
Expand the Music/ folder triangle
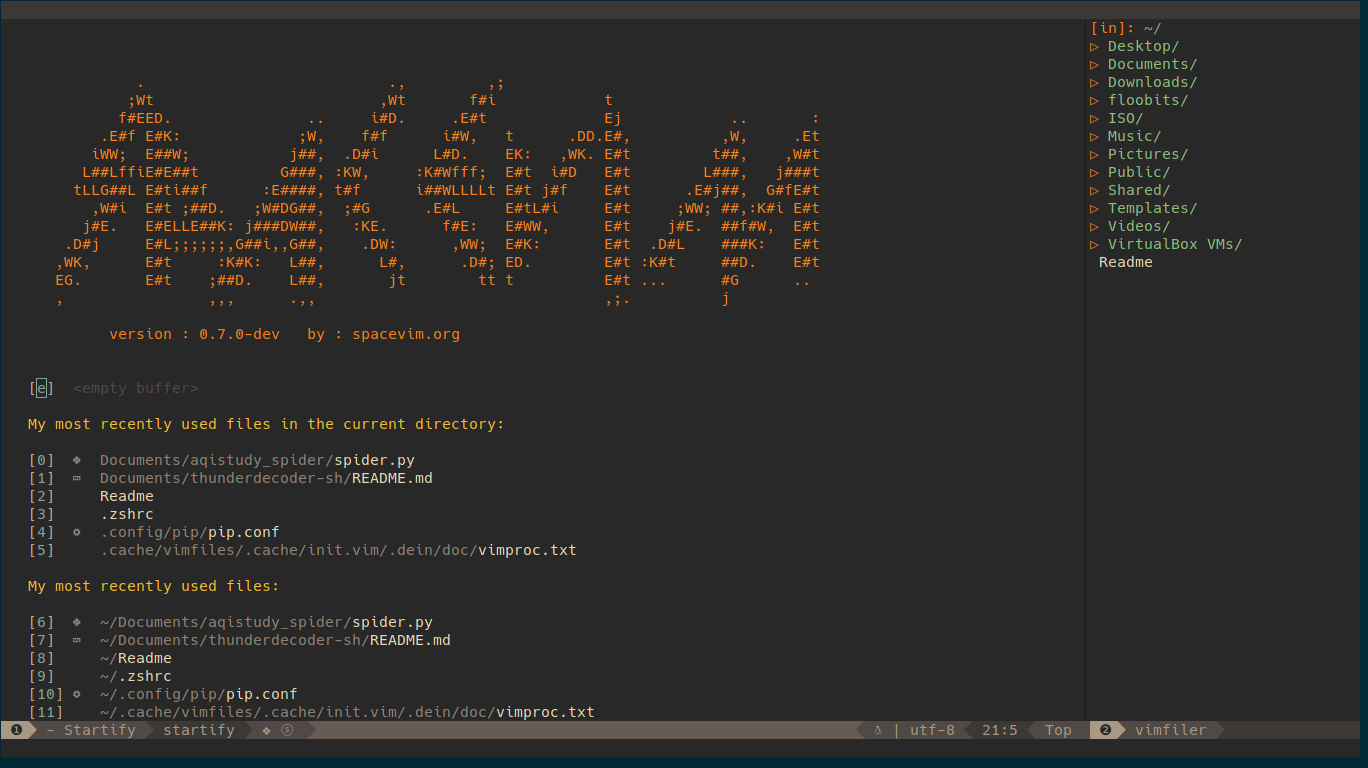click(x=1095, y=136)
